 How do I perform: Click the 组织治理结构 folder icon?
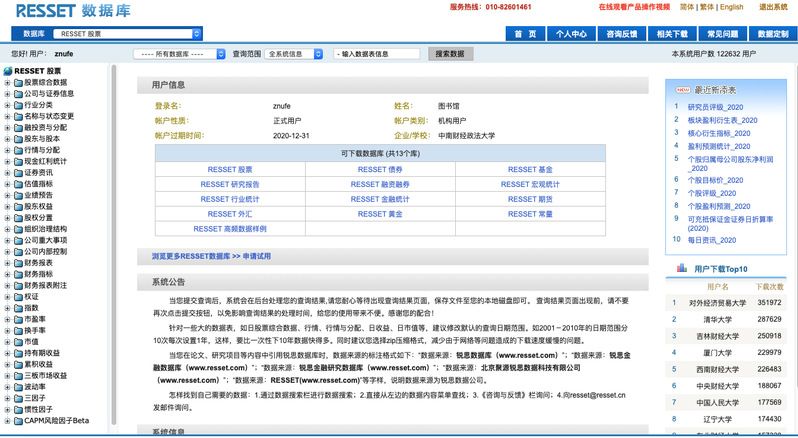point(18,229)
